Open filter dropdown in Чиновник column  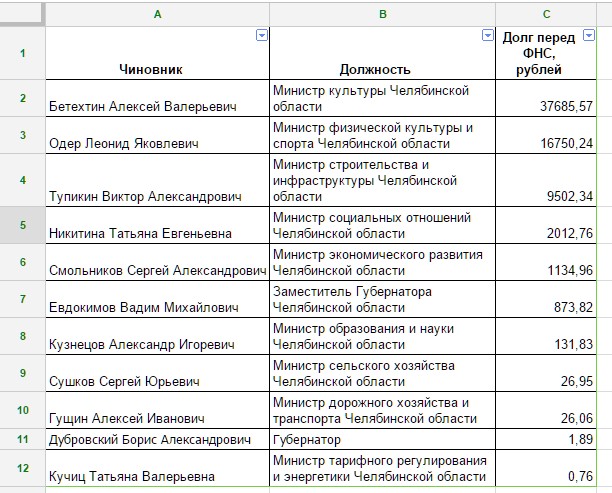click(262, 35)
